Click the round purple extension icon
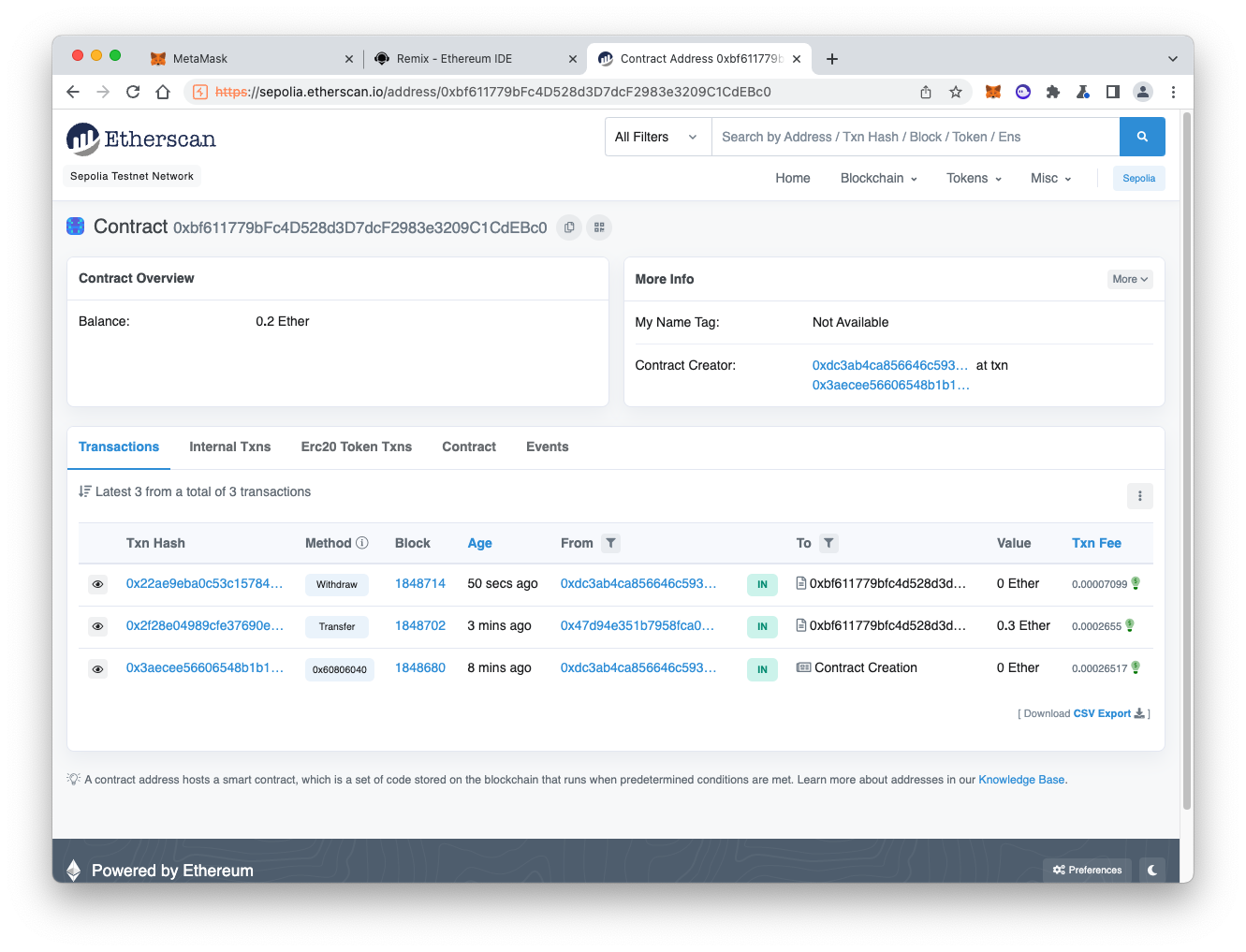This screenshot has width=1246, height=952. pos(1023,92)
